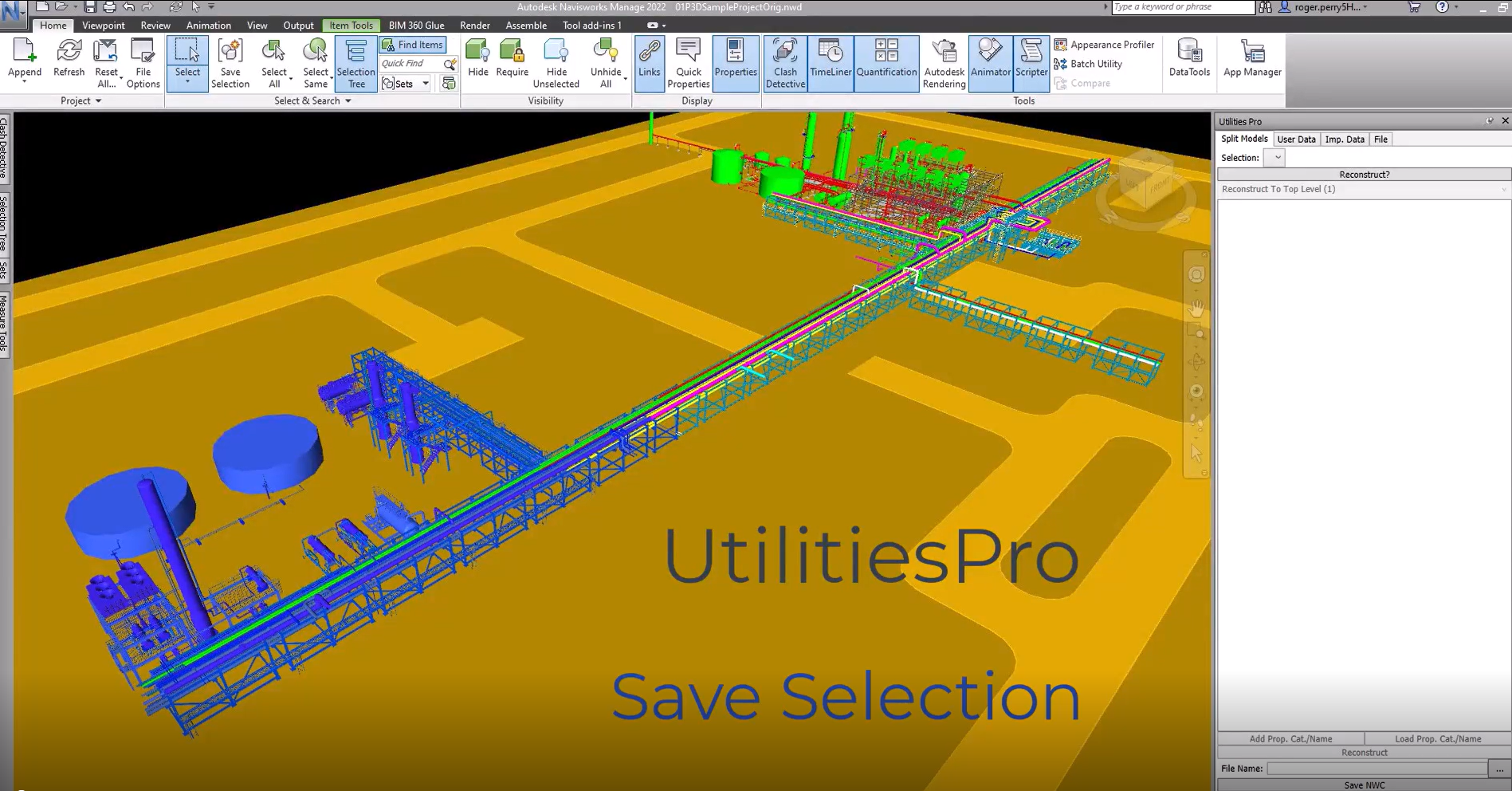This screenshot has width=1512, height=791.
Task: Undo the last action from the quick access toolbar
Action: click(x=128, y=7)
